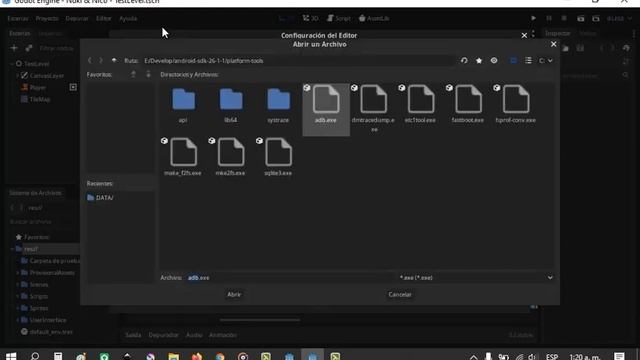Switch to thumbnail grid view
Screen dimensions: 640x360
click(x=513, y=60)
